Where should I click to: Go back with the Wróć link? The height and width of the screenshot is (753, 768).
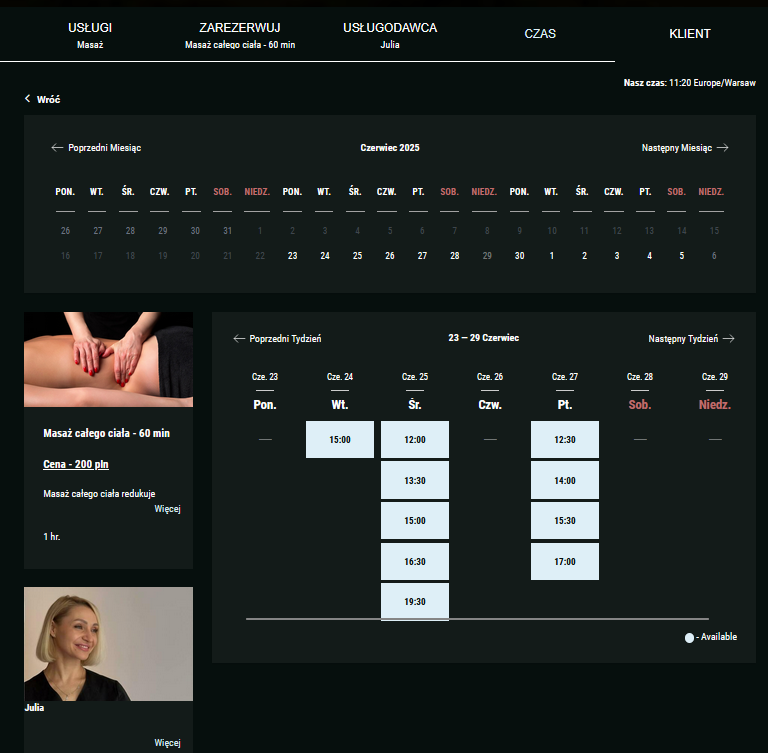click(48, 99)
